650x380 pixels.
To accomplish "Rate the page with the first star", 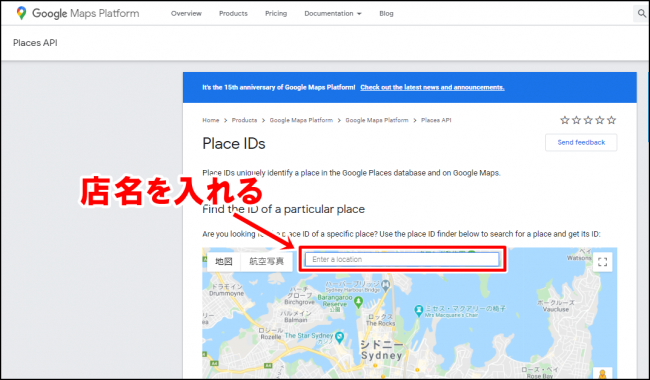I will (565, 120).
